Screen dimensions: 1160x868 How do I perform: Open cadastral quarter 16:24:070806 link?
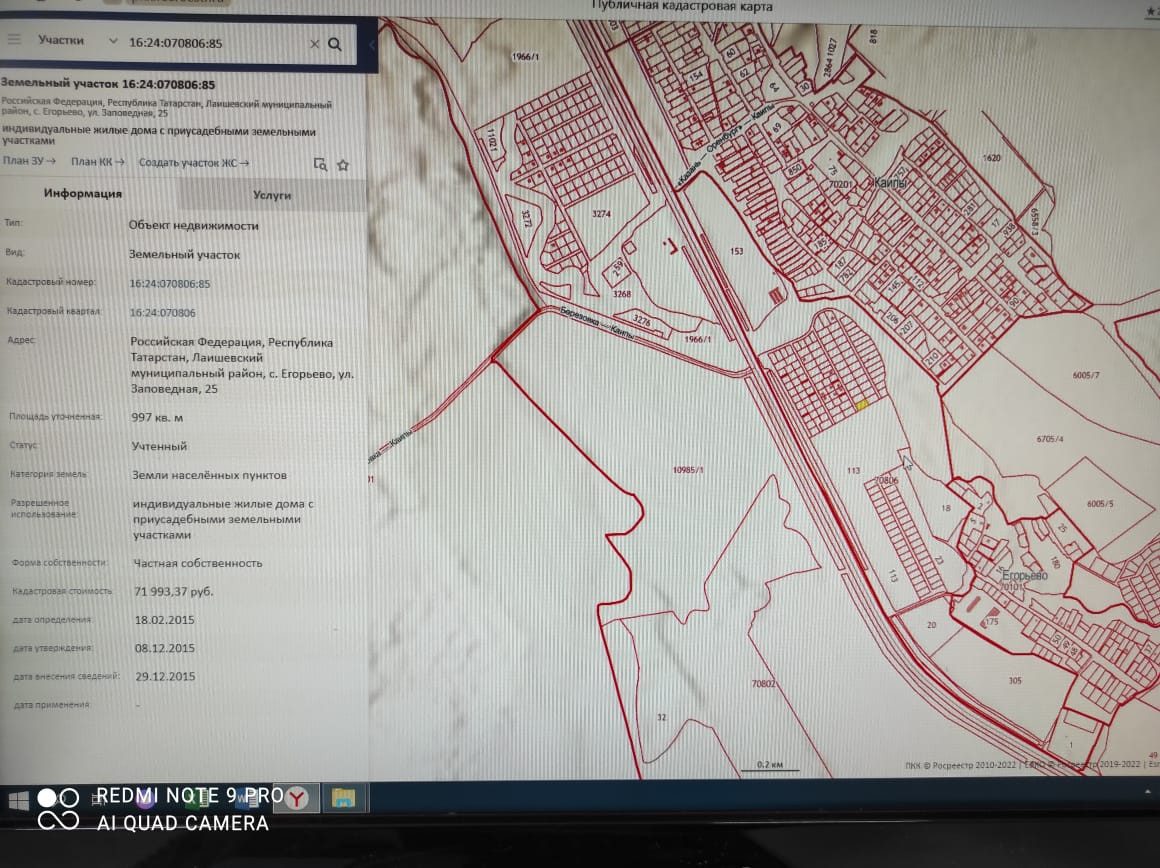pyautogui.click(x=162, y=313)
